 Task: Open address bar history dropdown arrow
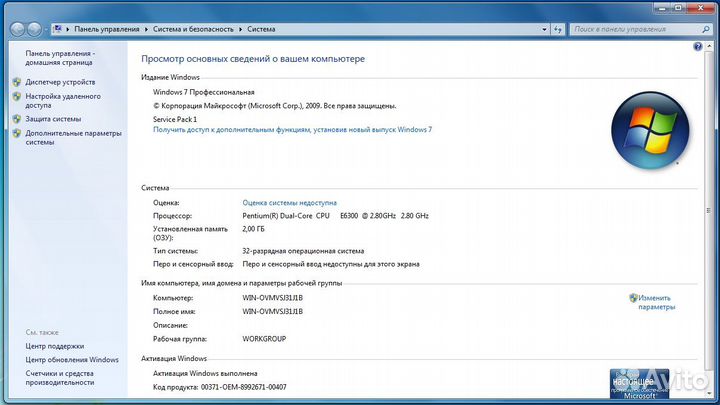[x=545, y=29]
